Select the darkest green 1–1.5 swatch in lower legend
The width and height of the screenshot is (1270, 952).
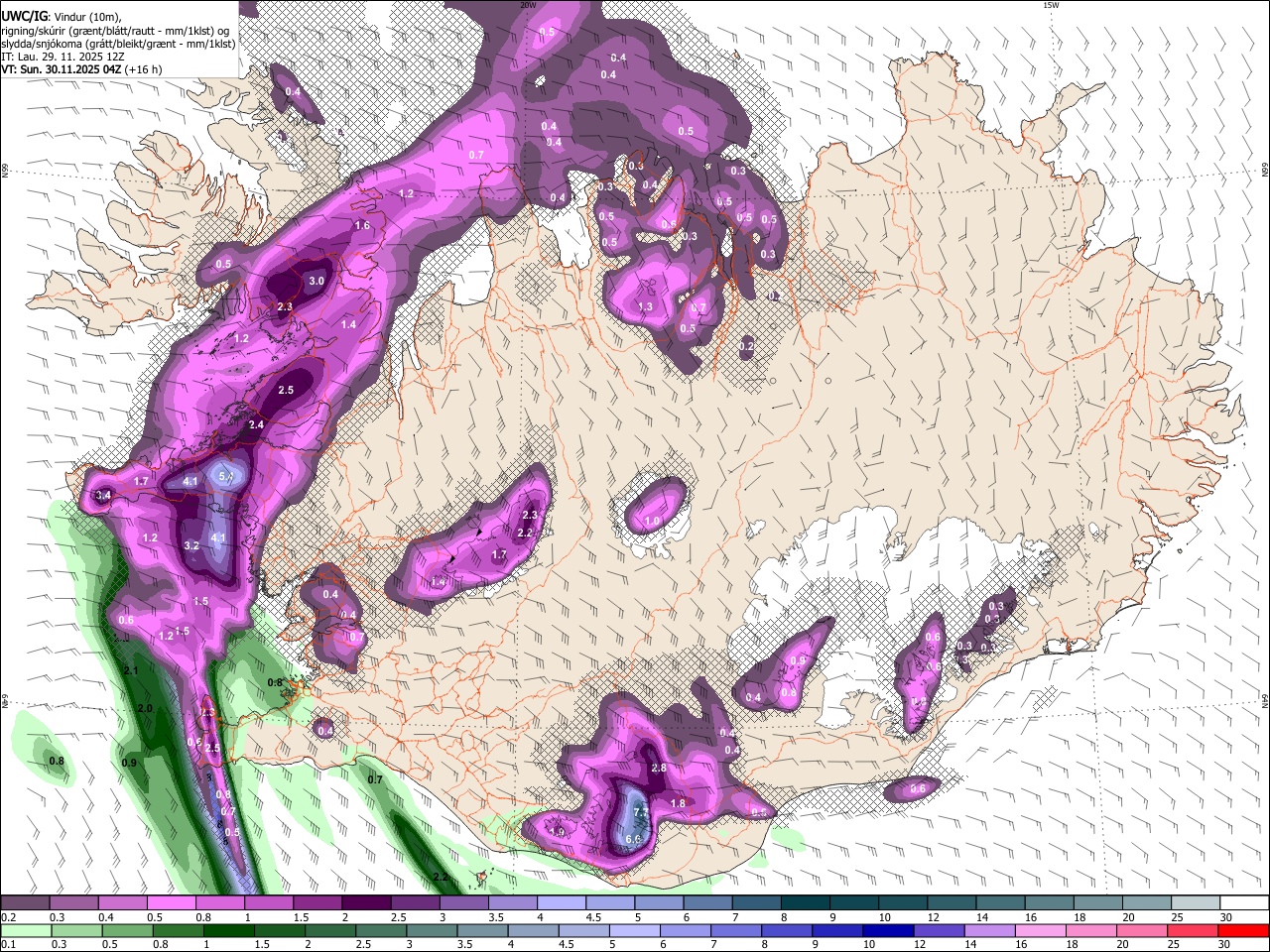229,930
